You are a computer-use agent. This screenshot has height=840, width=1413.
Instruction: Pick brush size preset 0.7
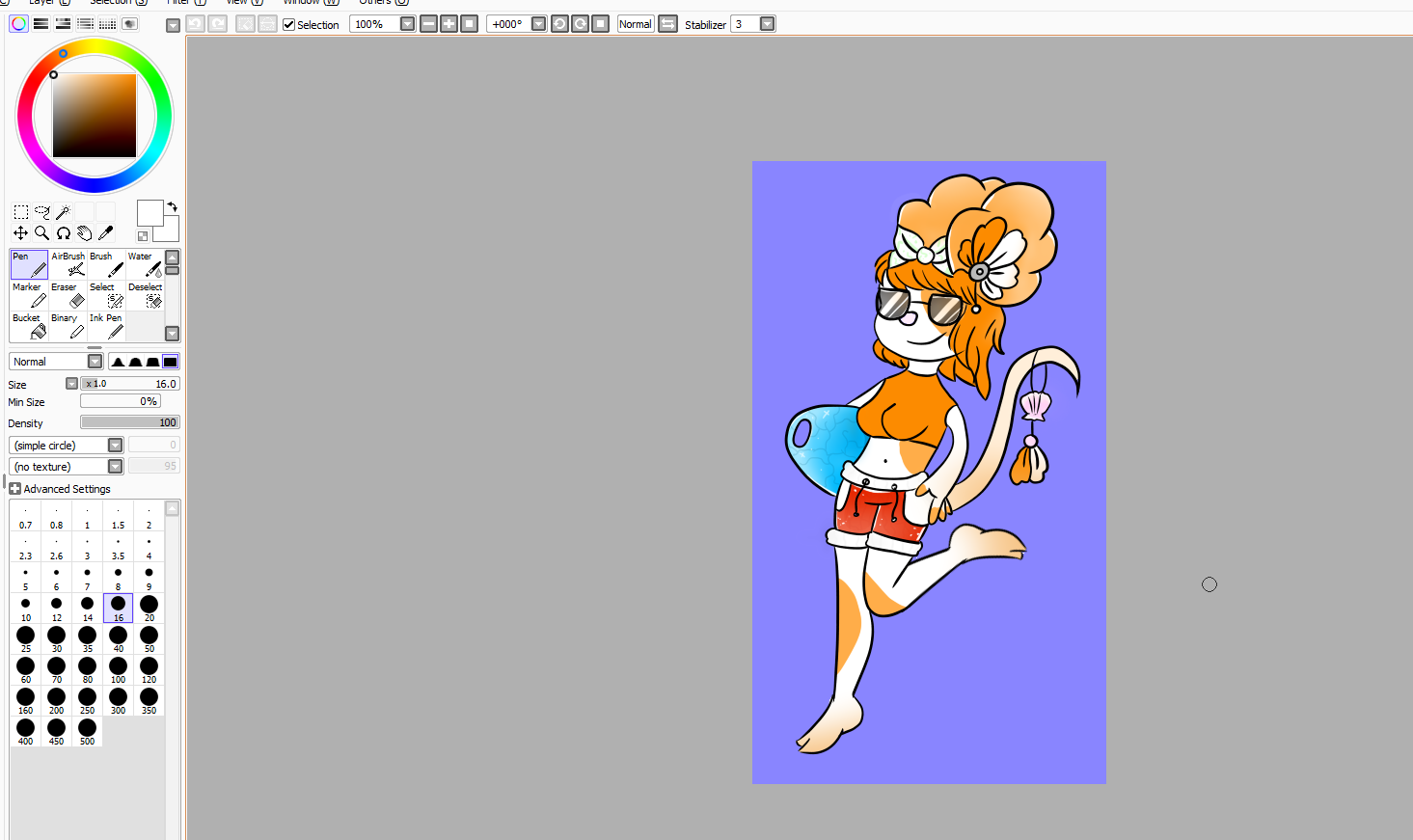[x=25, y=516]
